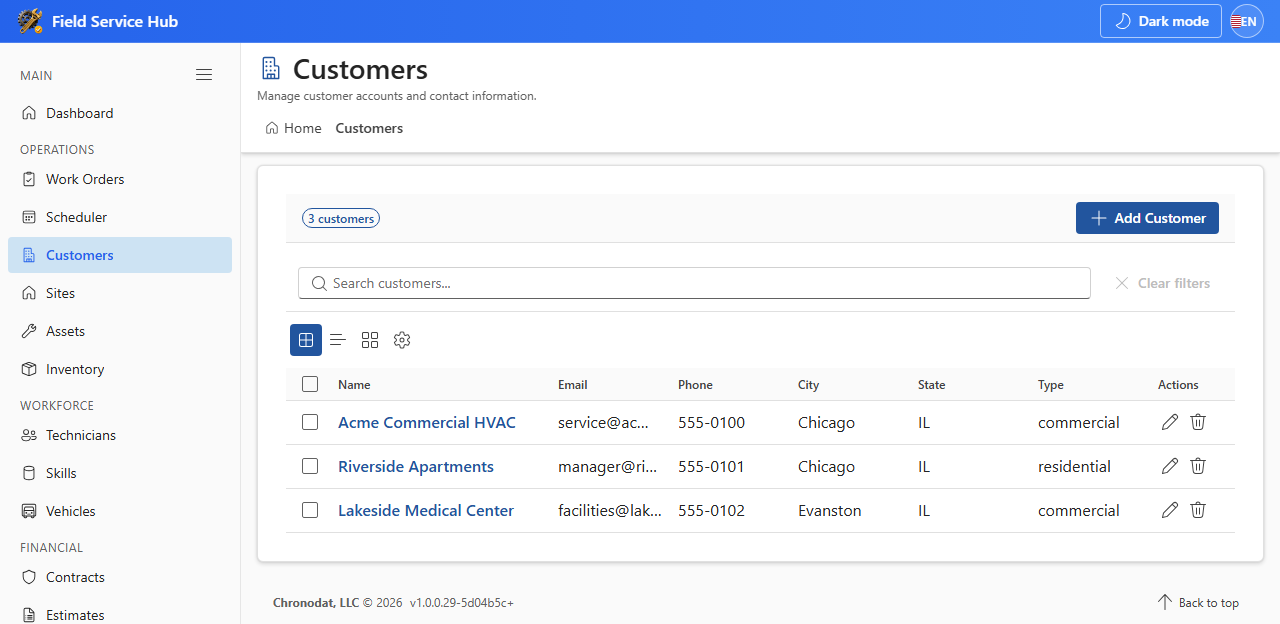Click the magnifier icon in search box
The height and width of the screenshot is (624, 1280).
pyautogui.click(x=319, y=283)
